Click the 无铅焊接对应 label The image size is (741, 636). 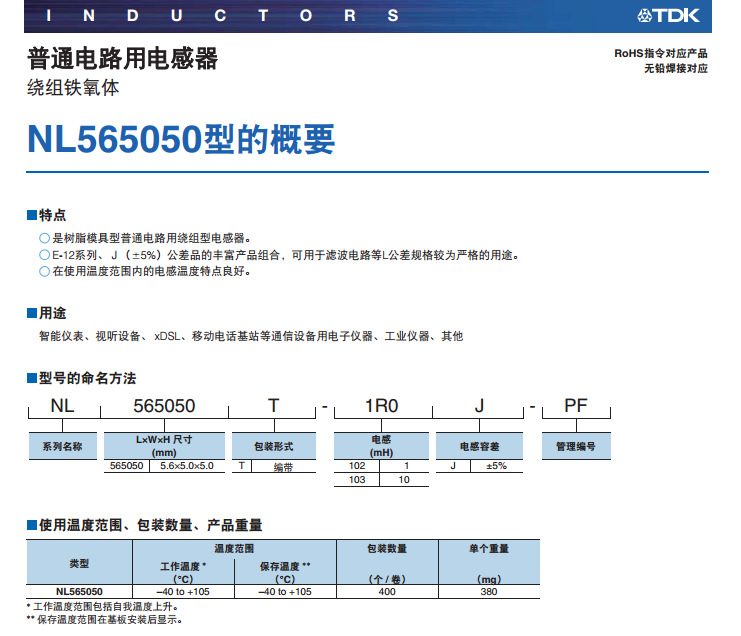[675, 68]
